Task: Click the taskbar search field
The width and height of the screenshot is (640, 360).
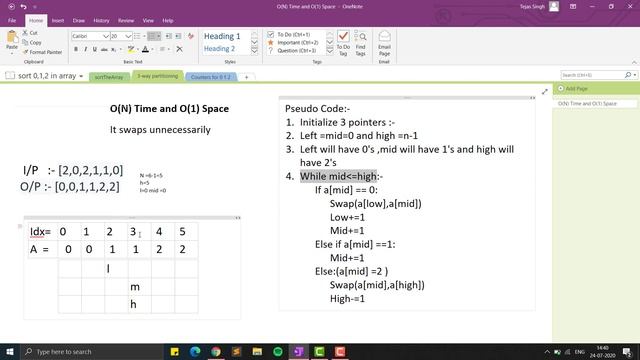Action: click(92, 351)
